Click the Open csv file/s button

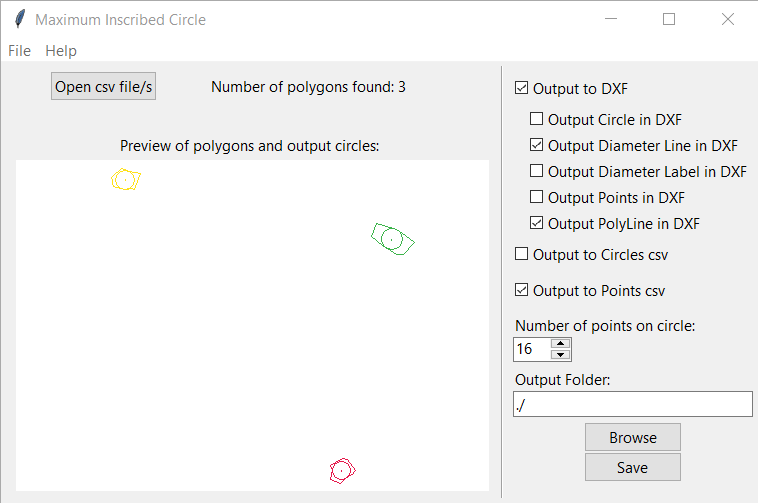pyautogui.click(x=103, y=86)
